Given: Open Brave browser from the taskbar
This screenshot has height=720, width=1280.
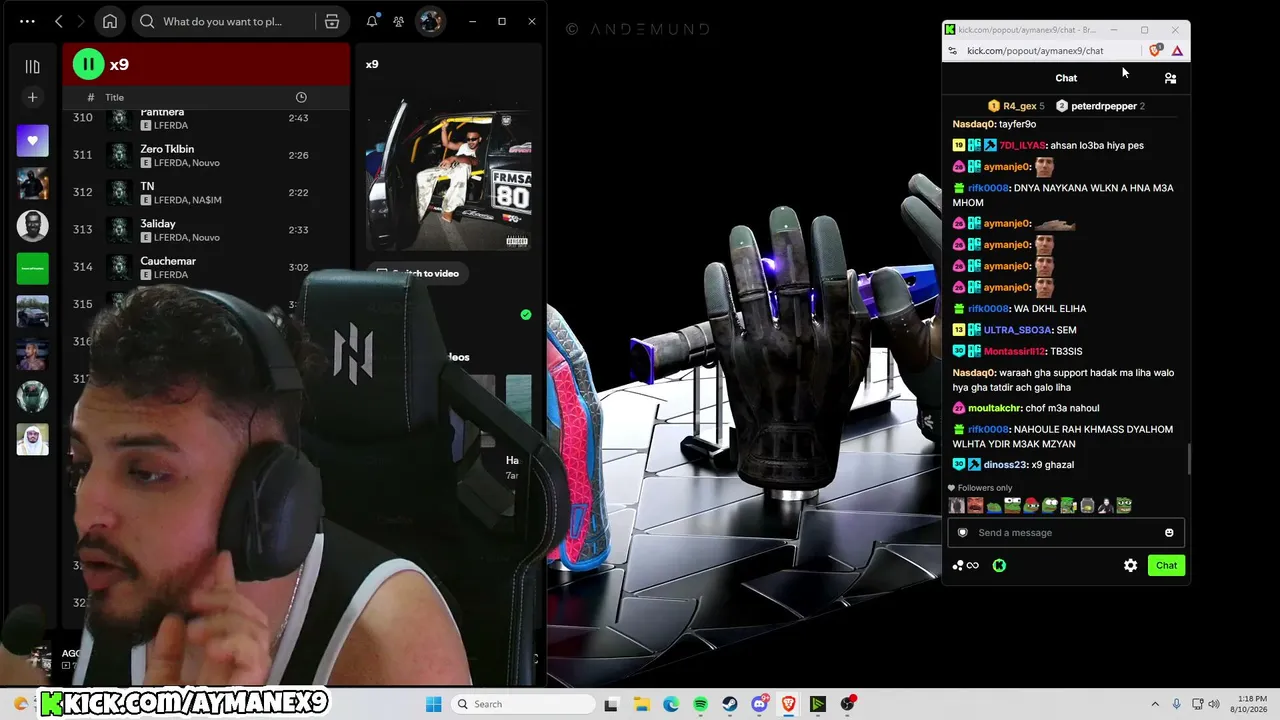Looking at the screenshot, I should pyautogui.click(x=789, y=704).
